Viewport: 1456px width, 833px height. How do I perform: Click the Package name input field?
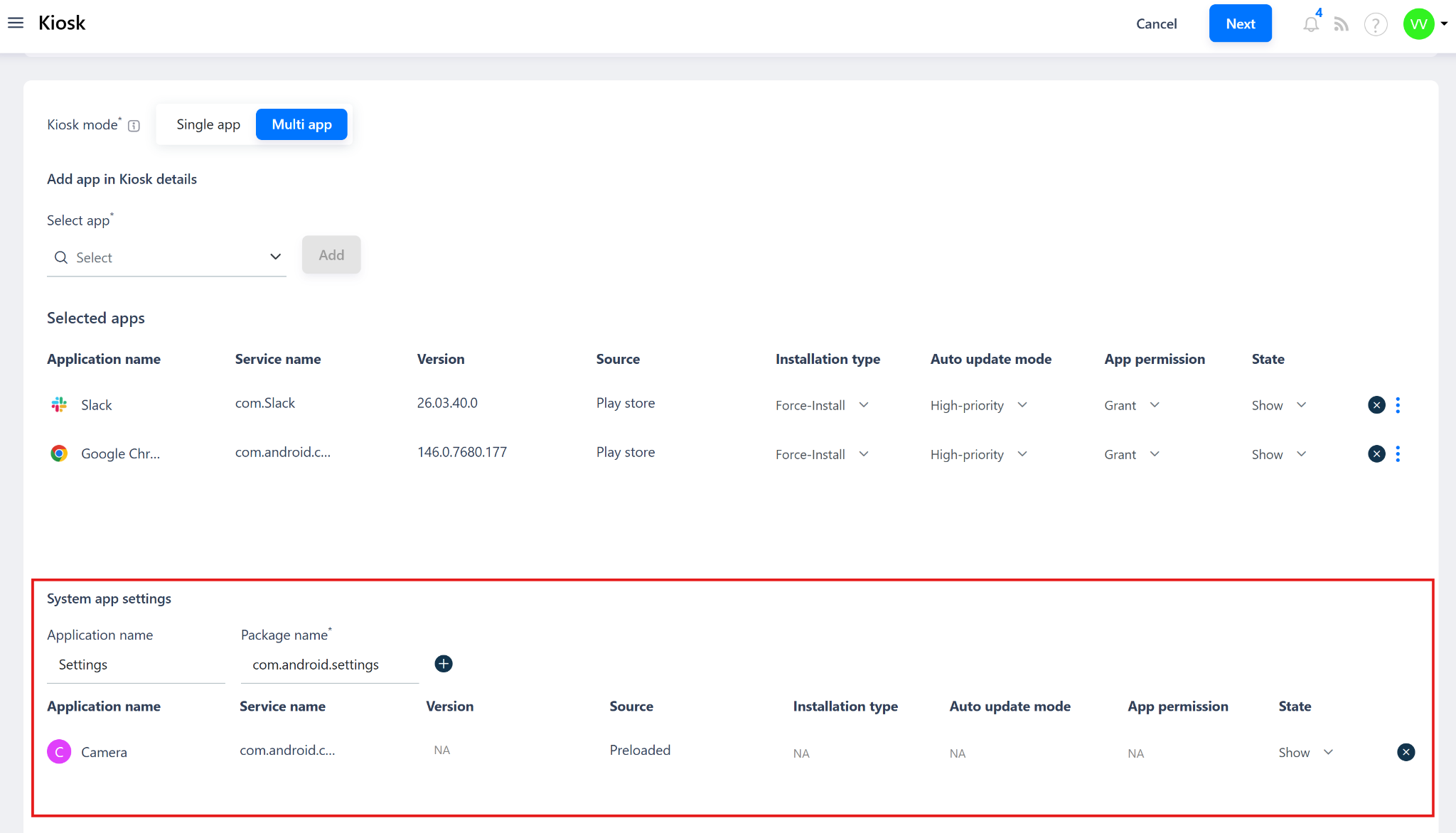pos(329,665)
